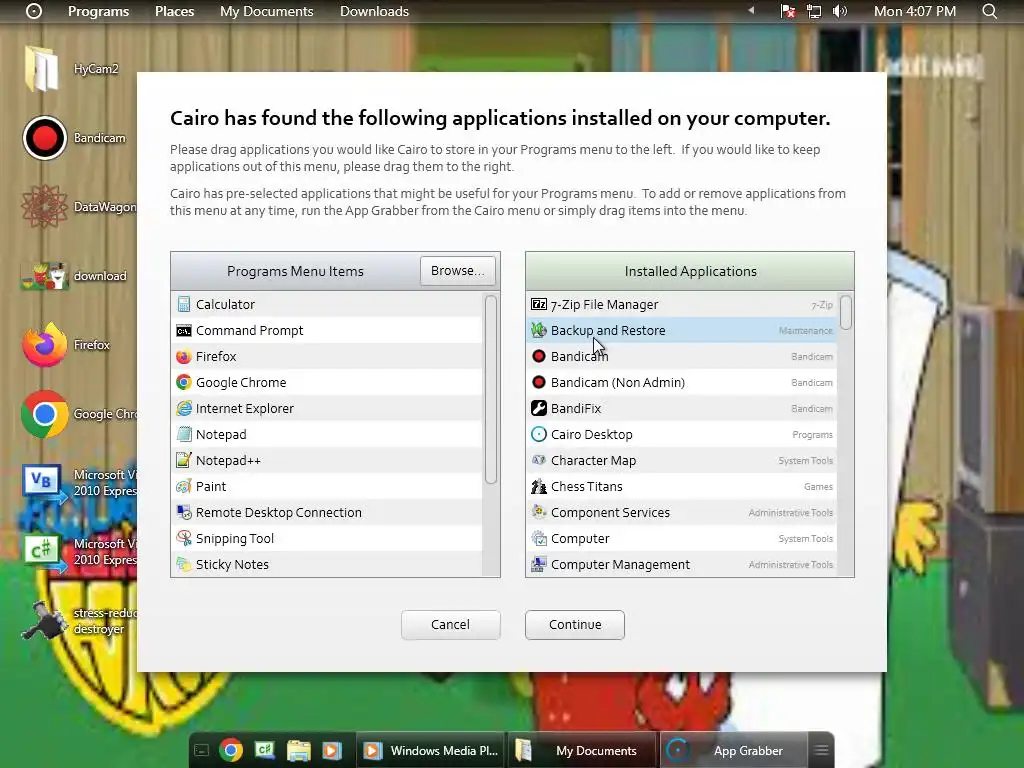This screenshot has height=768, width=1024.
Task: Open the Downloads menu bar item
Action: [x=374, y=11]
